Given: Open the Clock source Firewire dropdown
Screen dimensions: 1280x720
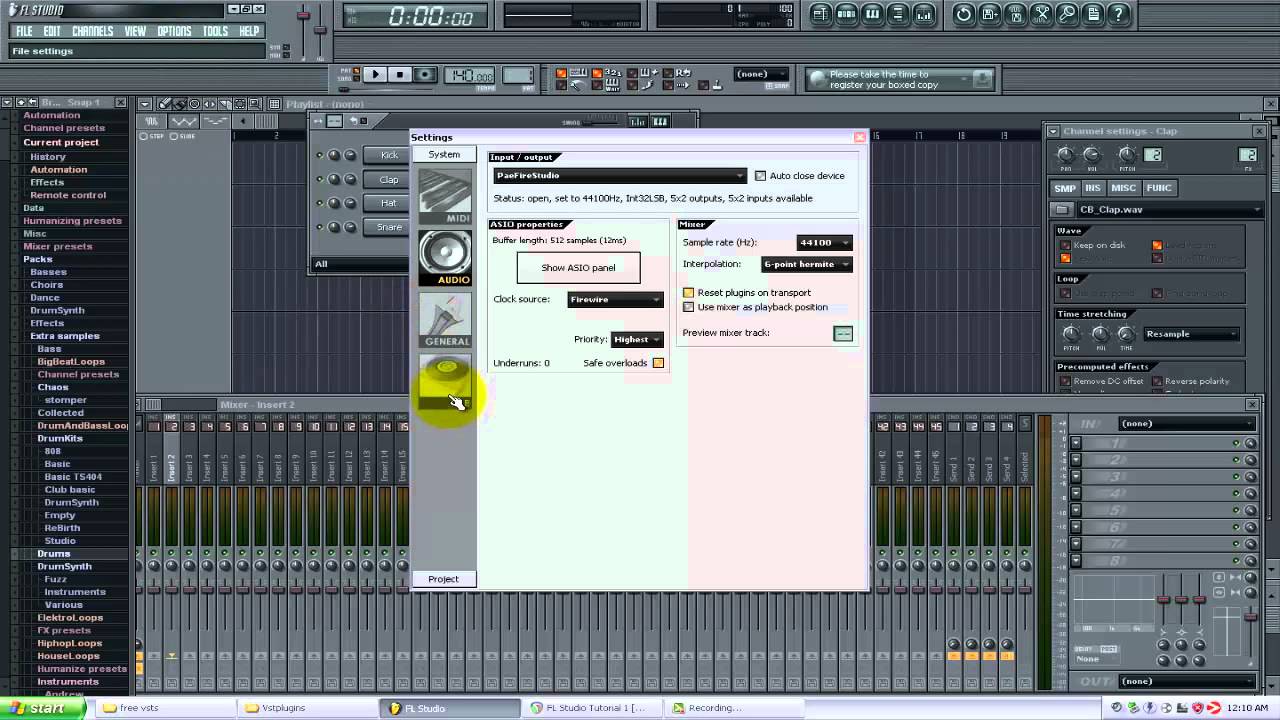Looking at the screenshot, I should [x=615, y=299].
